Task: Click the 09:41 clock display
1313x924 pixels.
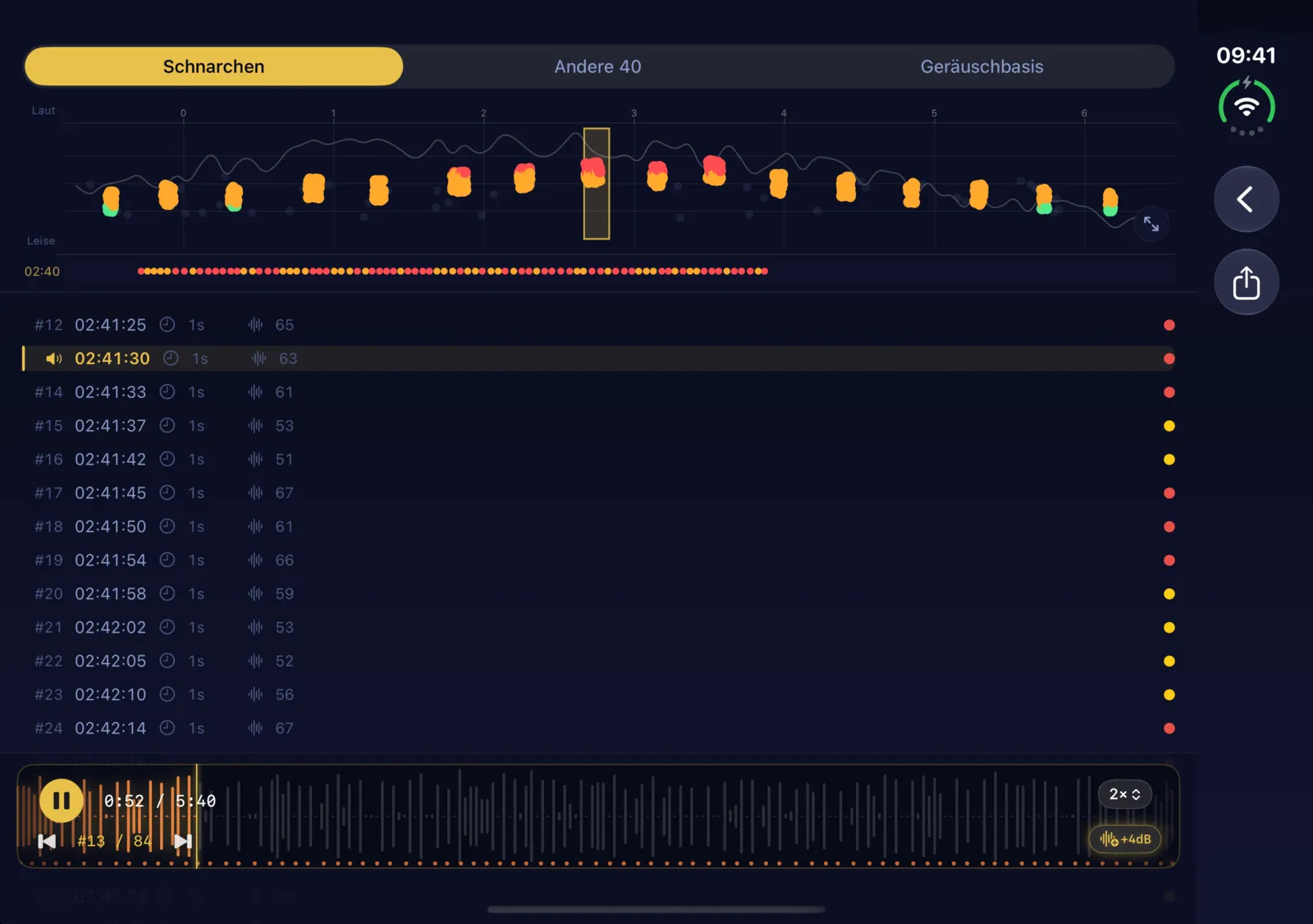Action: [x=1246, y=56]
